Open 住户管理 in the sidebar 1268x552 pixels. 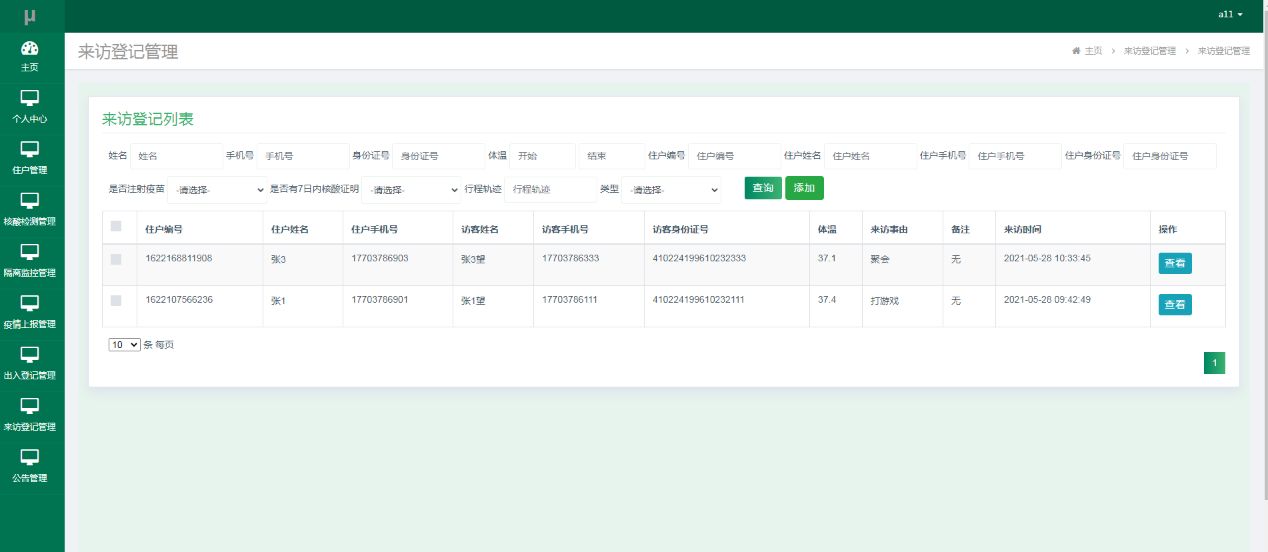point(30,158)
